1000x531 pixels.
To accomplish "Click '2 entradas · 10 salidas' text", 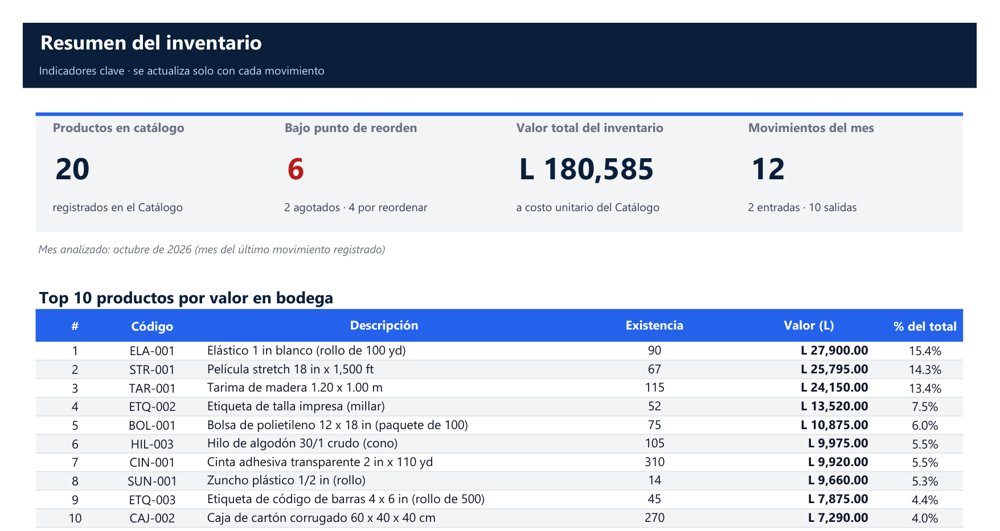I will [x=802, y=207].
